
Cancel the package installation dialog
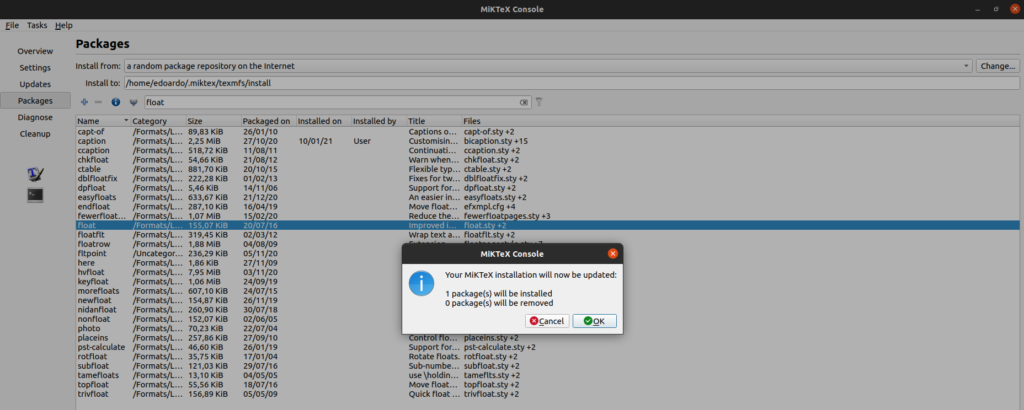tap(547, 321)
